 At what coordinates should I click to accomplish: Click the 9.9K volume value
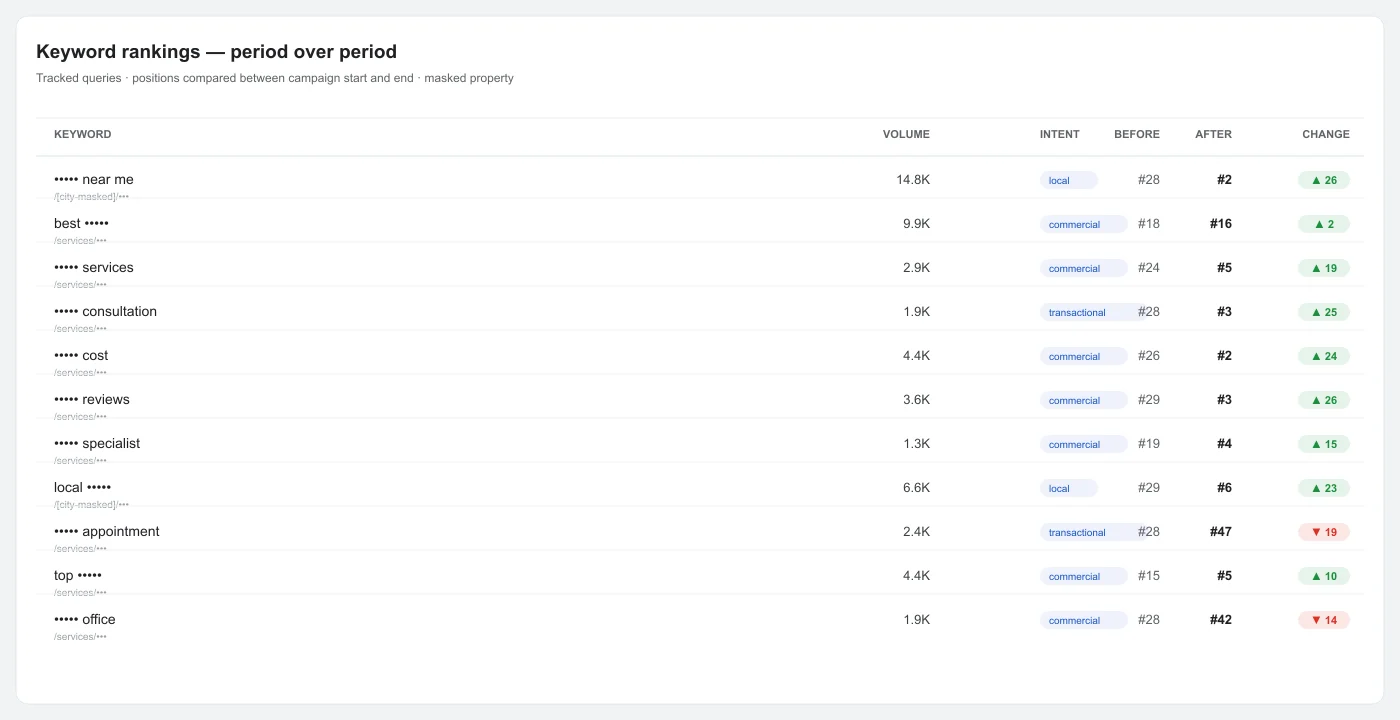(x=916, y=224)
